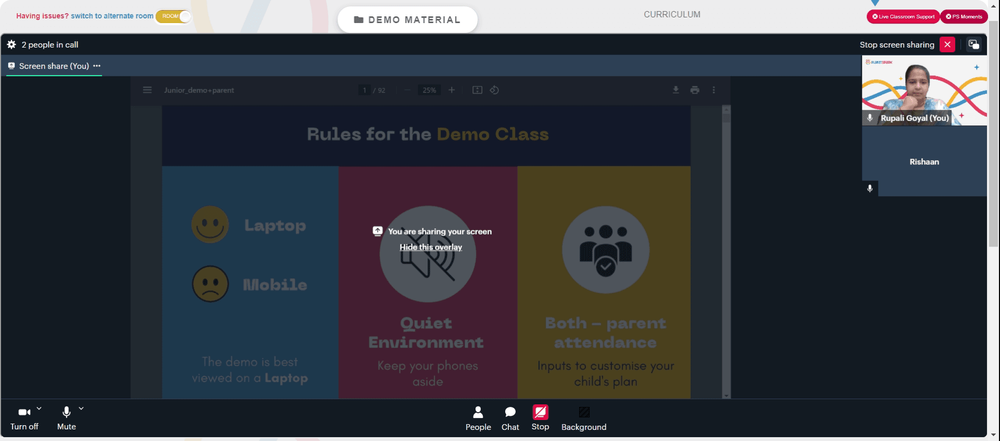Click PS Moments button
Viewport: 1000px width, 441px height.
tap(965, 17)
